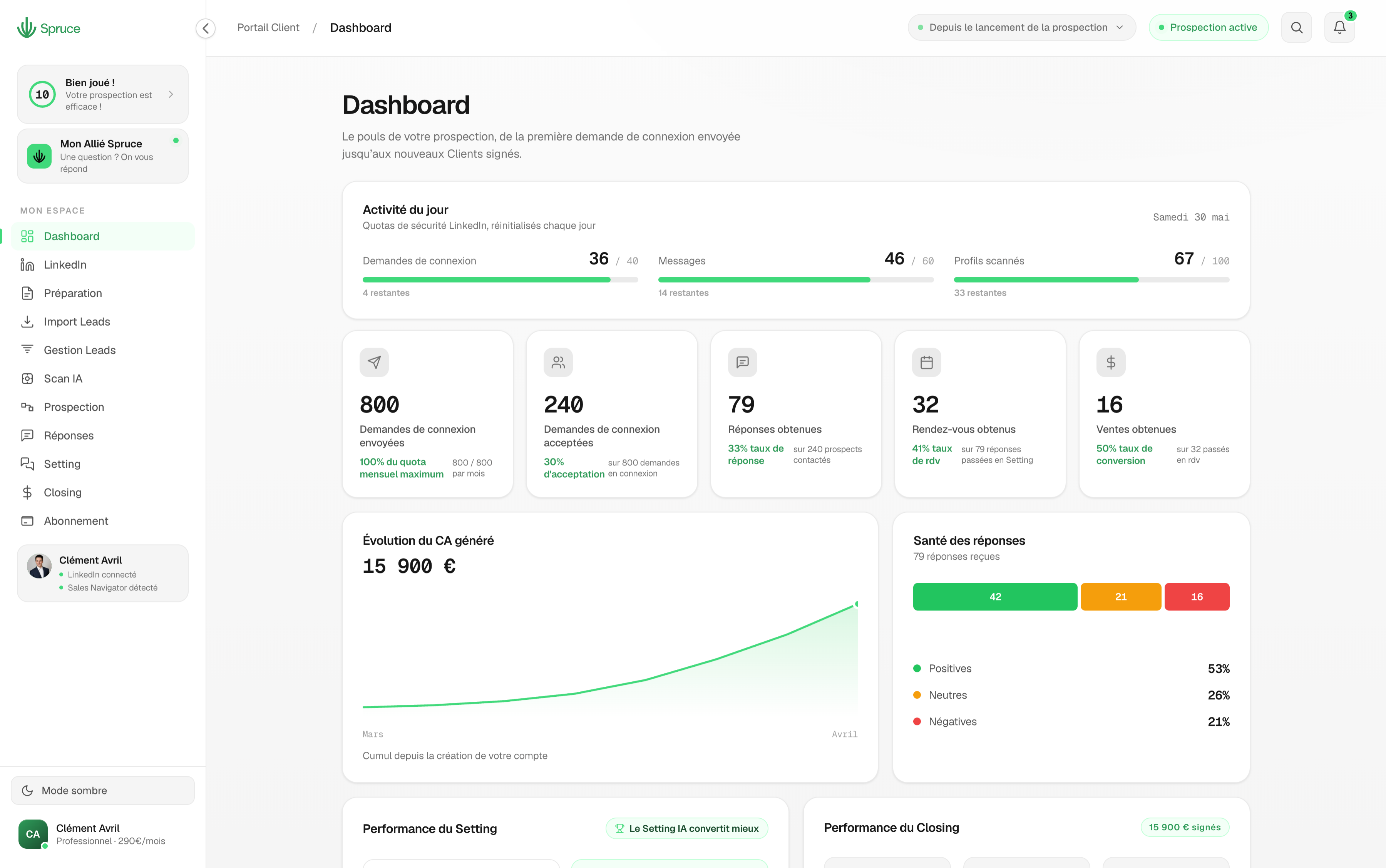The image size is (1386, 868).
Task: Click the Demandes de connexion progress bar
Action: tap(500, 279)
